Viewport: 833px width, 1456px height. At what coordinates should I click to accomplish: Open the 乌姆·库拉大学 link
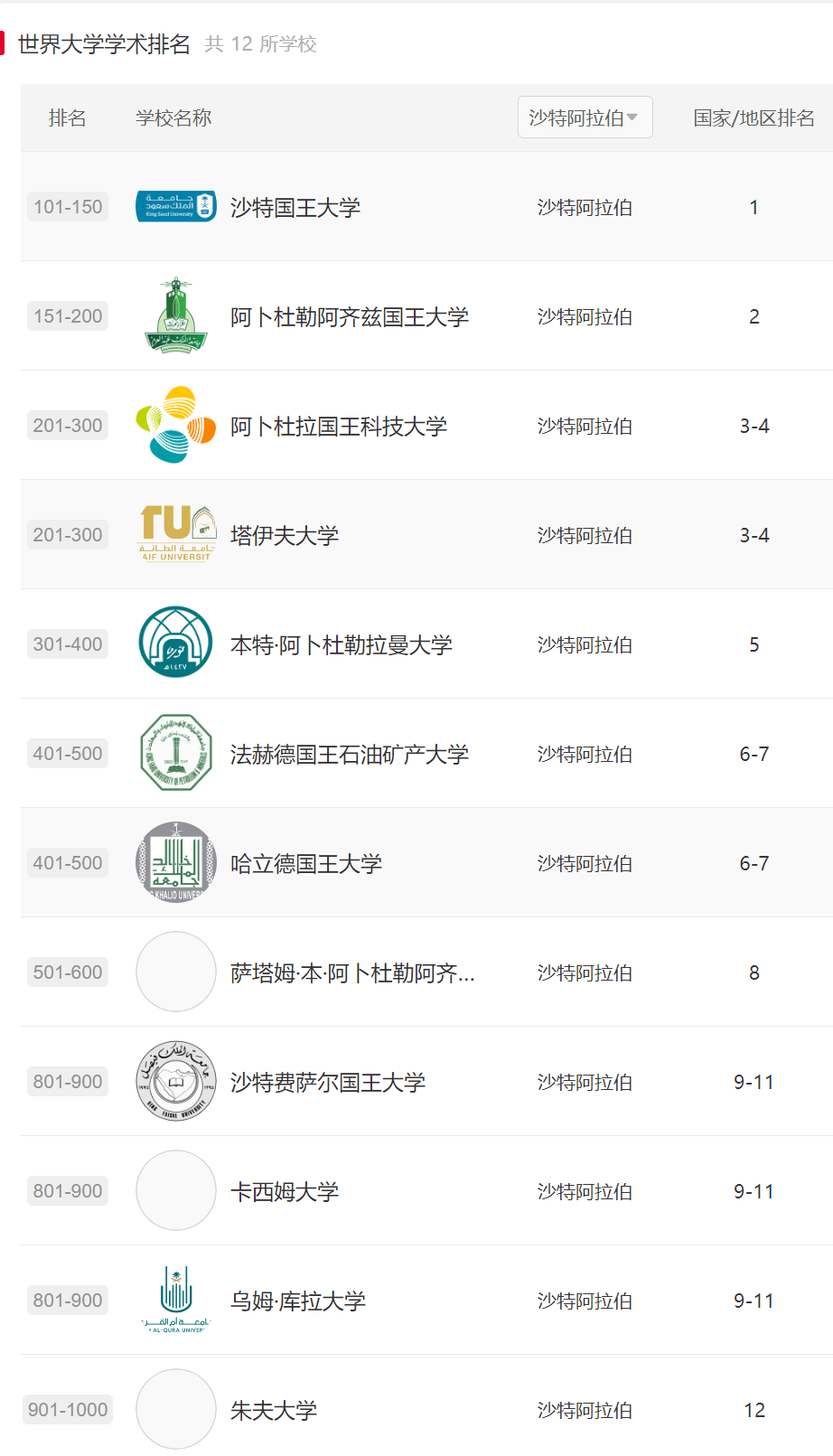[298, 1301]
